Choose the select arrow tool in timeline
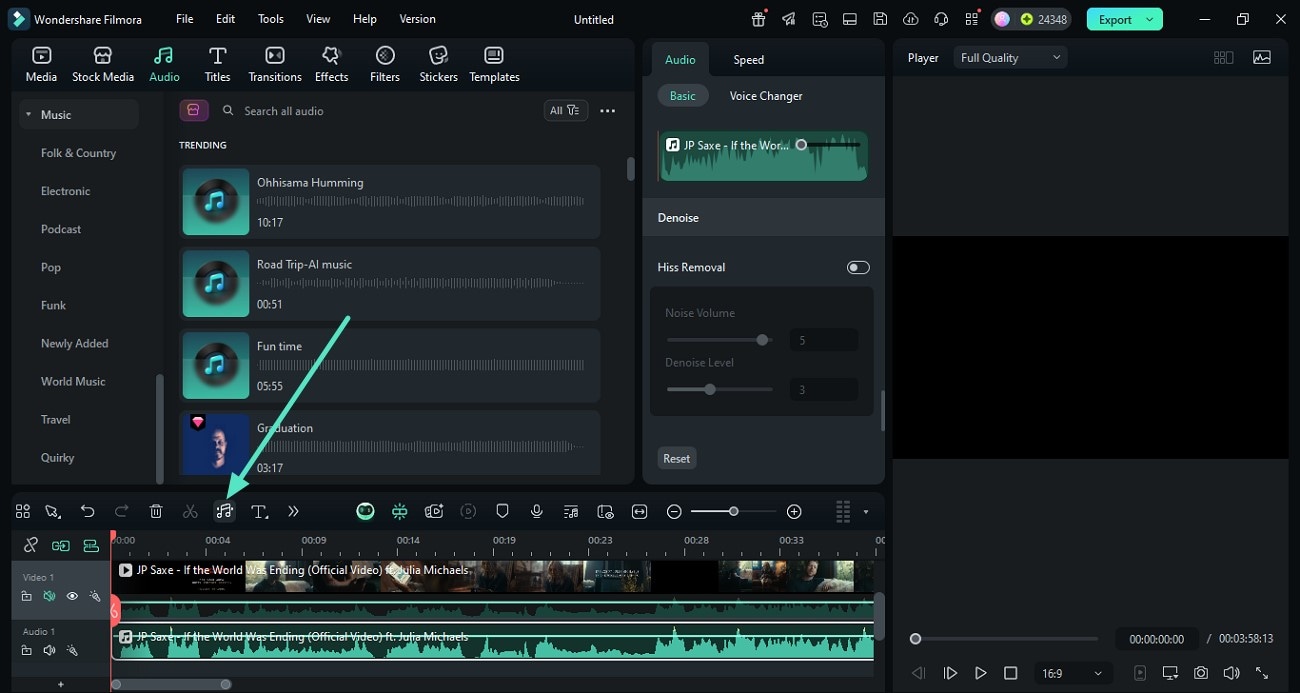 pyautogui.click(x=53, y=511)
